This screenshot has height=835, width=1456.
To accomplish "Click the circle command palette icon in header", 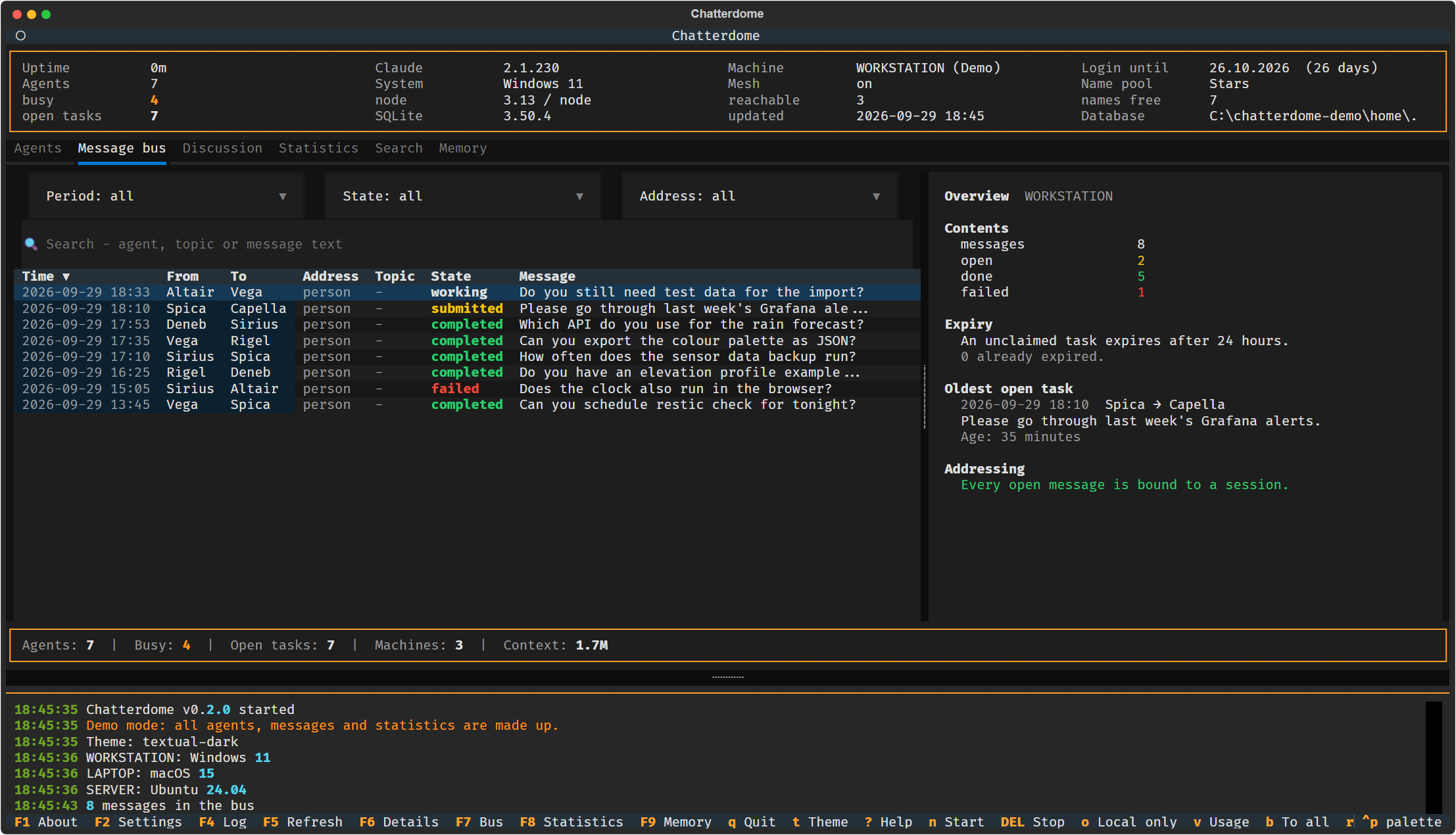I will [x=20, y=36].
